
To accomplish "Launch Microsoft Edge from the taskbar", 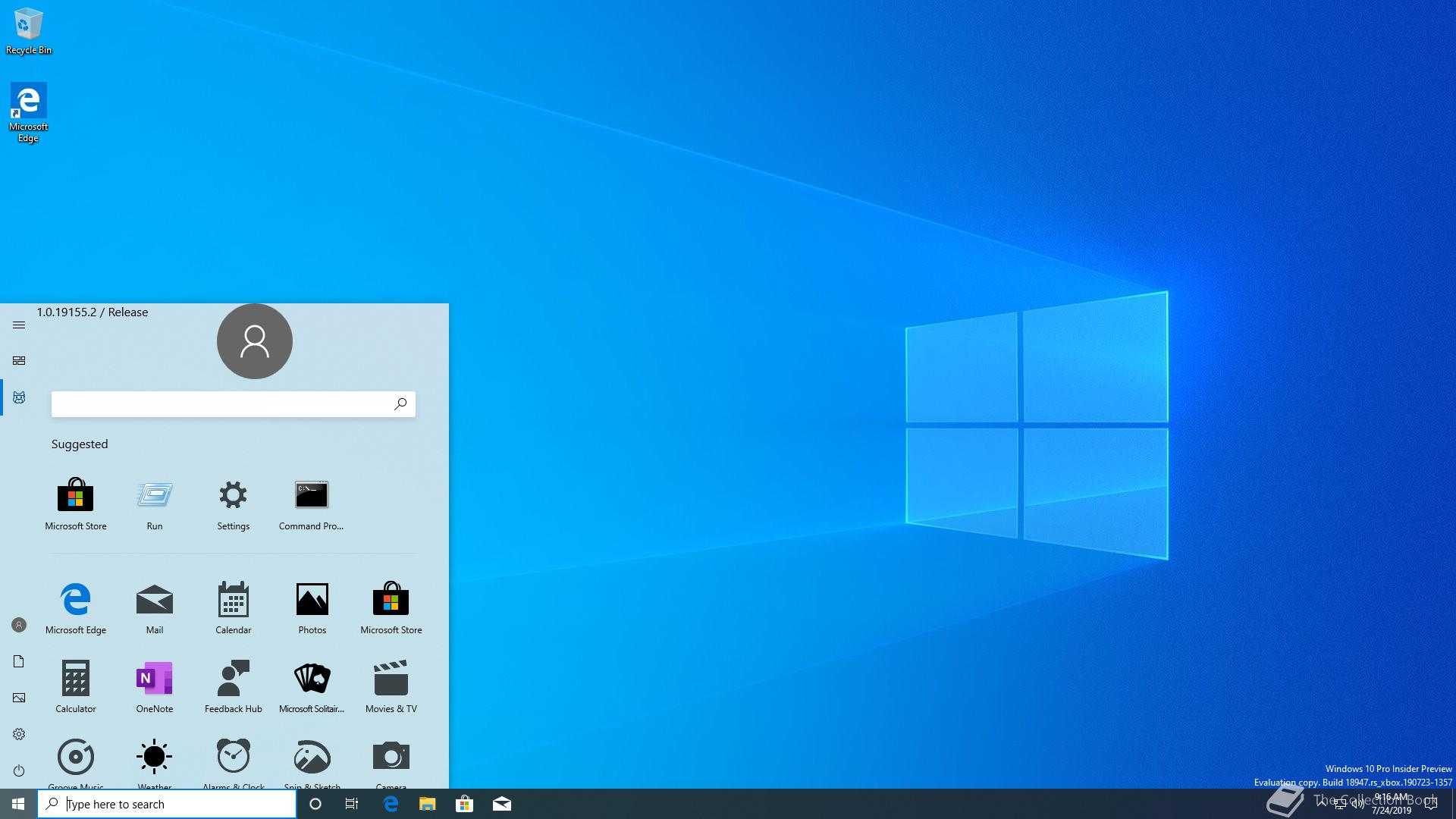I will coord(391,804).
